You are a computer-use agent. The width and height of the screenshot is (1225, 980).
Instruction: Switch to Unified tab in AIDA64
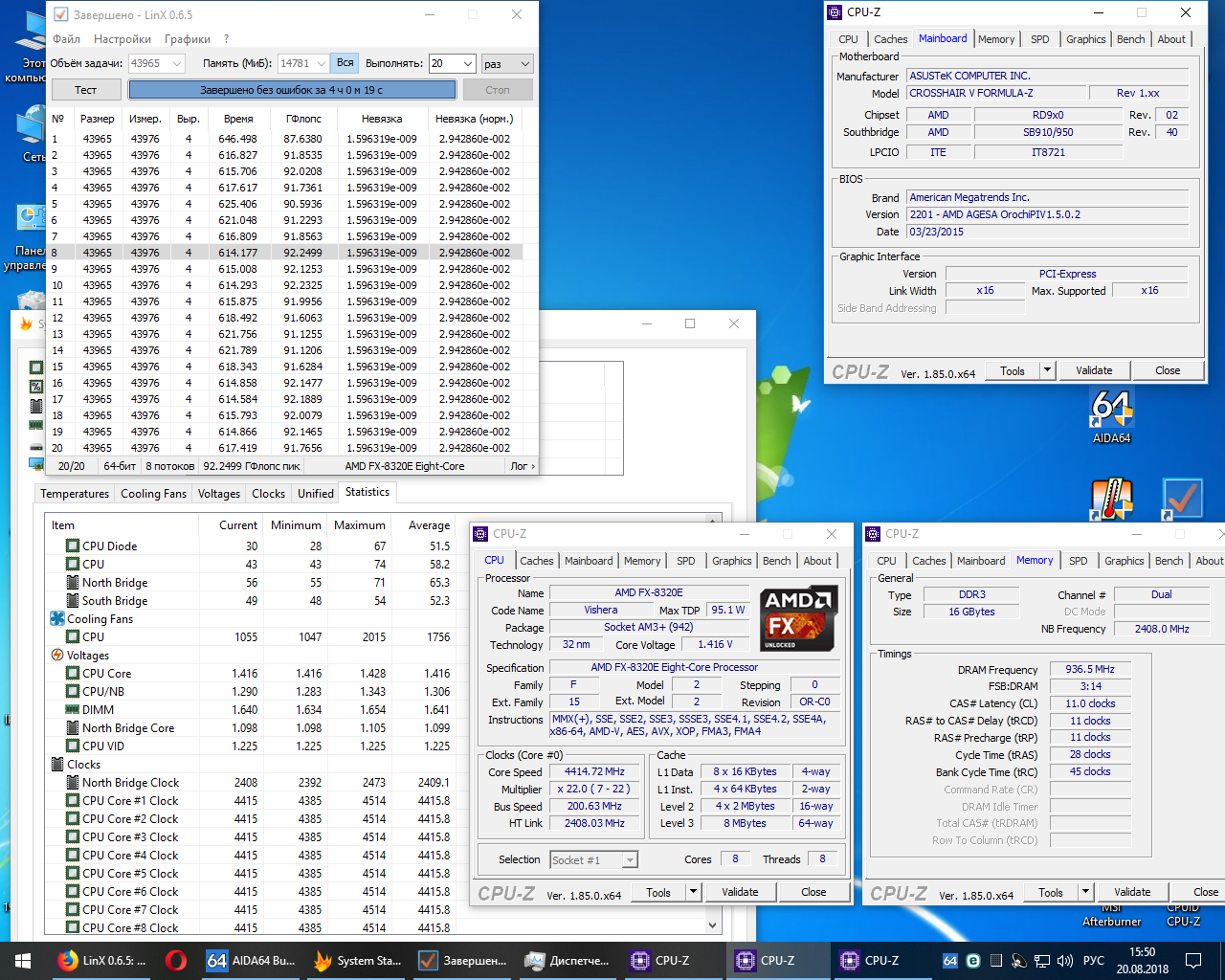[x=316, y=494]
